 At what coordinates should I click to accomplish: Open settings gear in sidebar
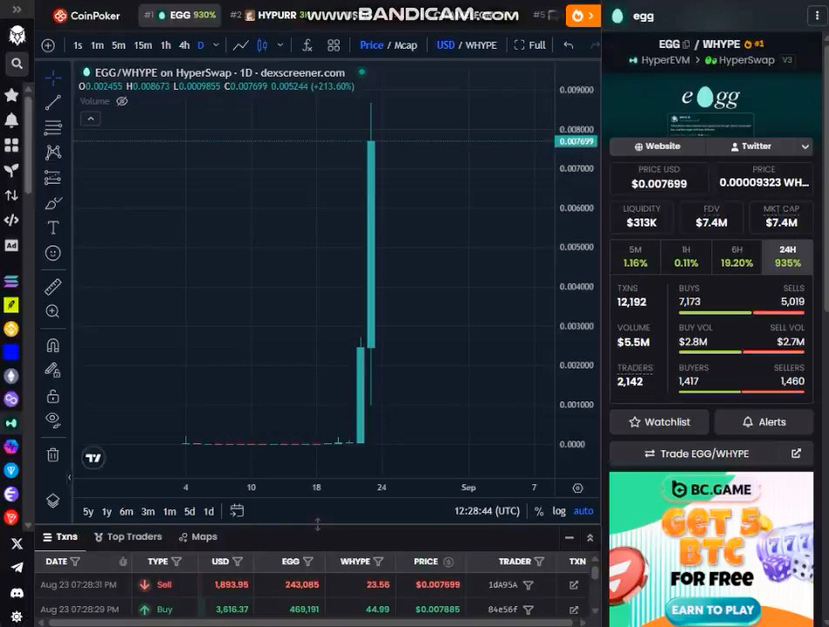click(x=17, y=616)
